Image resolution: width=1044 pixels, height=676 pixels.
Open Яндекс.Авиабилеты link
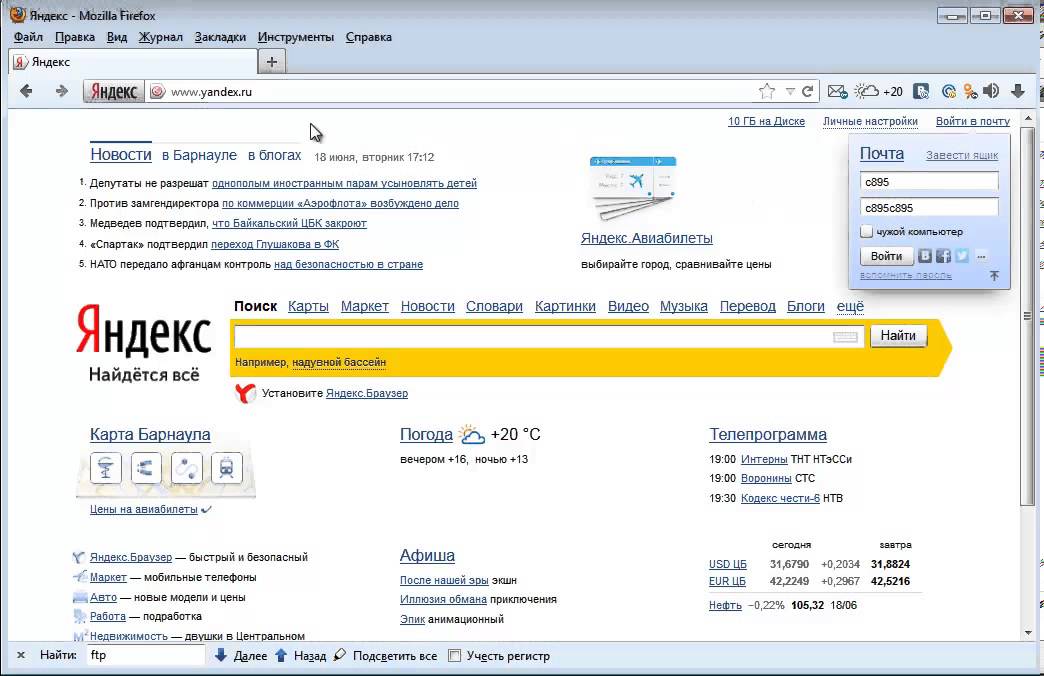click(x=647, y=238)
